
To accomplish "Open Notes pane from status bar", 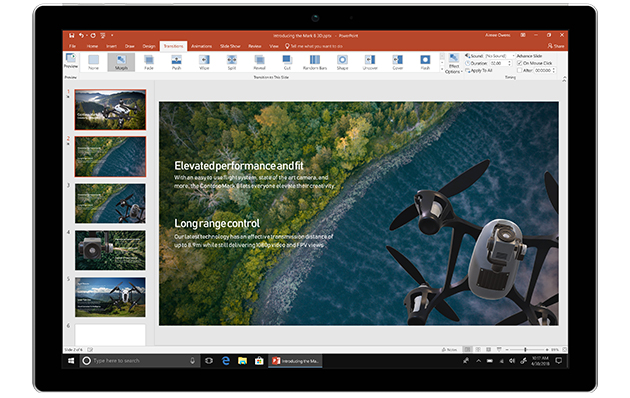I will 449,350.
